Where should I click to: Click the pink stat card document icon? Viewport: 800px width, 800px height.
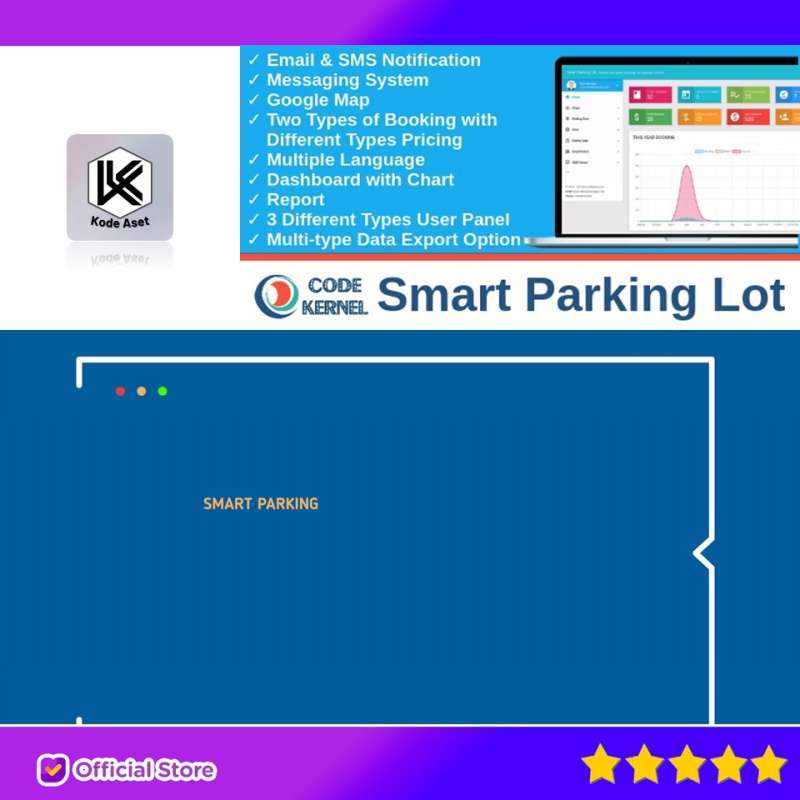pos(637,94)
